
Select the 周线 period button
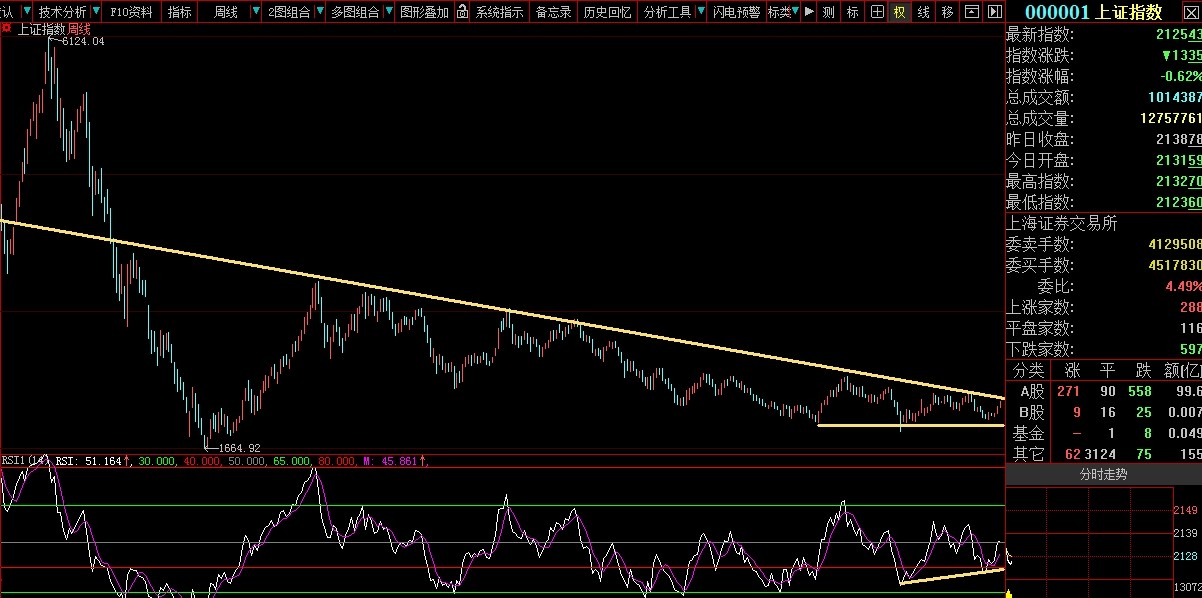[x=226, y=12]
